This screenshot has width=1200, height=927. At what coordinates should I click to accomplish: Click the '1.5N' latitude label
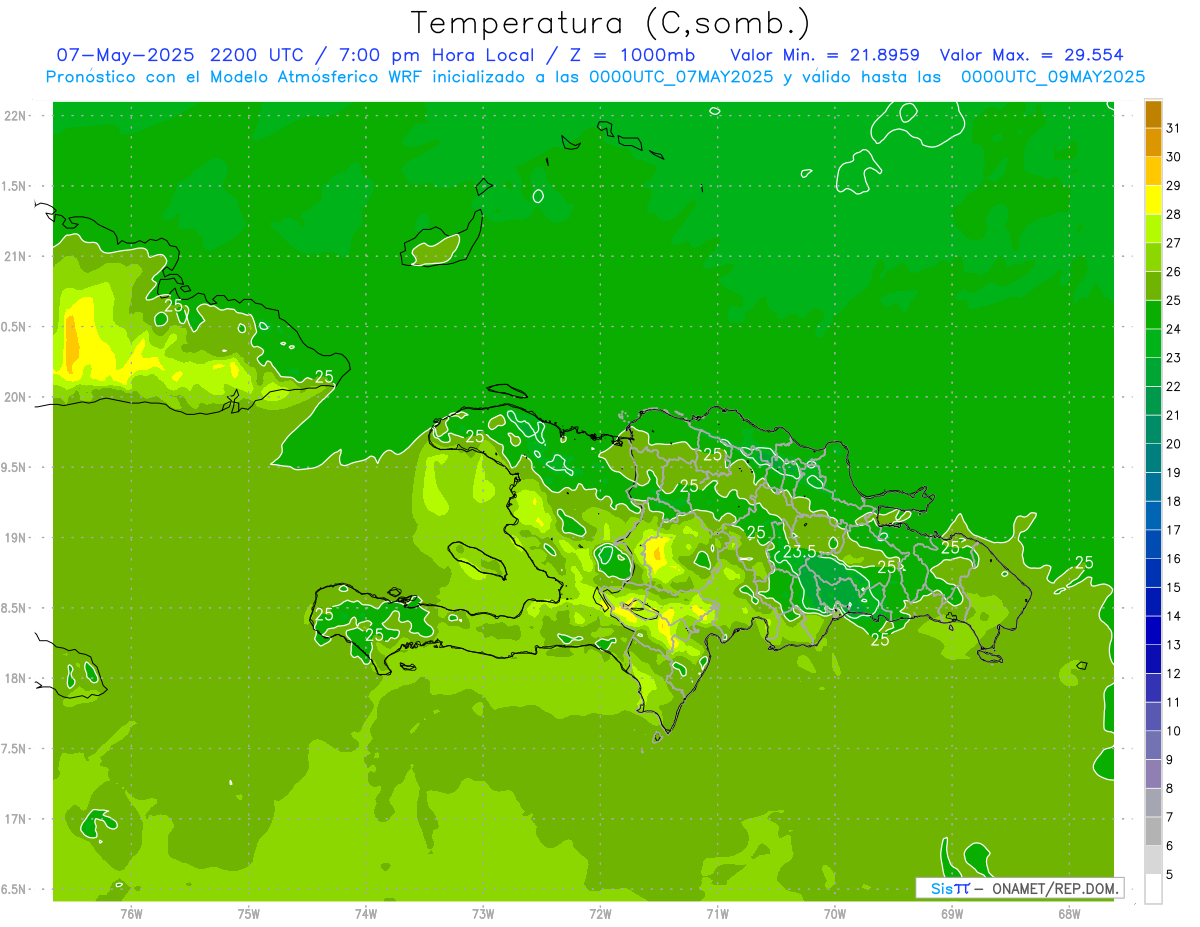tap(13, 186)
